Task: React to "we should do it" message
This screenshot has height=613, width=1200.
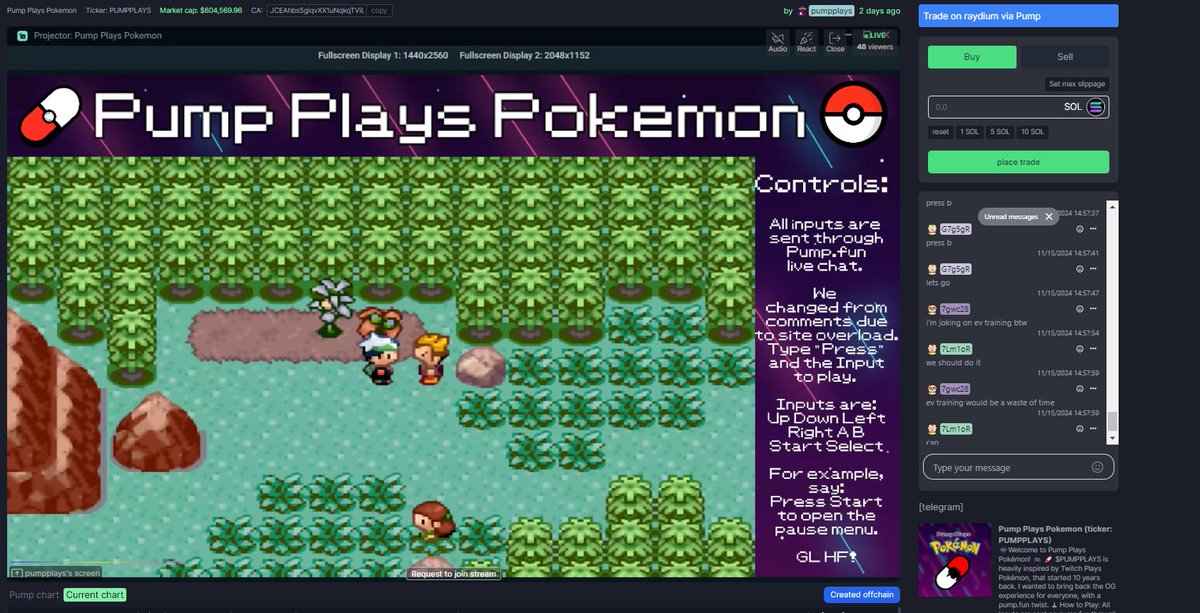Action: (x=1080, y=348)
